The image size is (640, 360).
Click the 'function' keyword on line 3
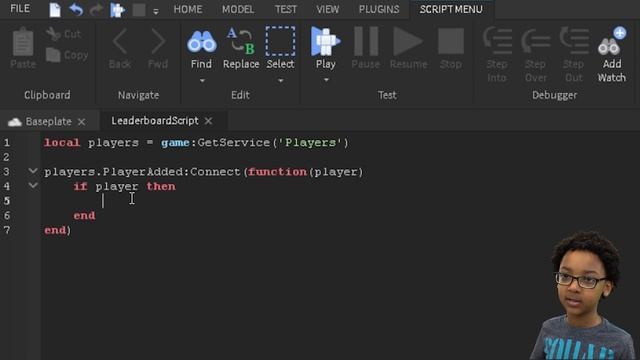277,172
